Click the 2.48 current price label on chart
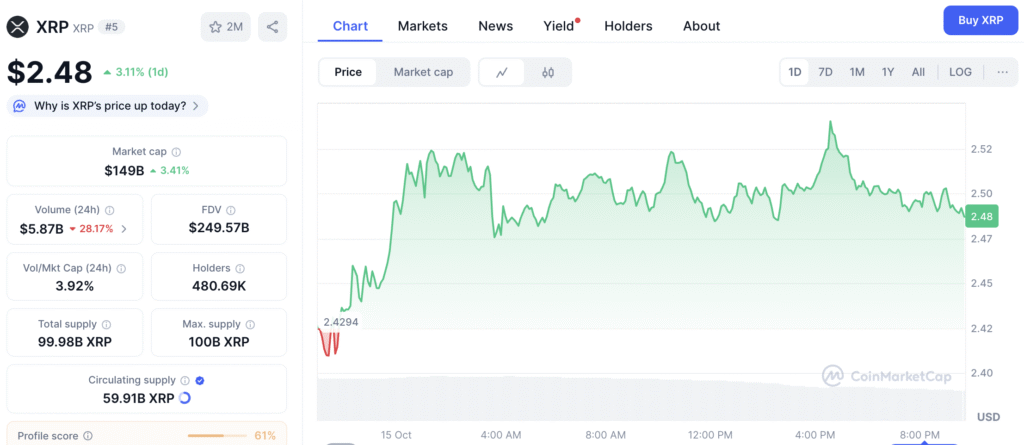The image size is (1024, 445). tap(981, 216)
